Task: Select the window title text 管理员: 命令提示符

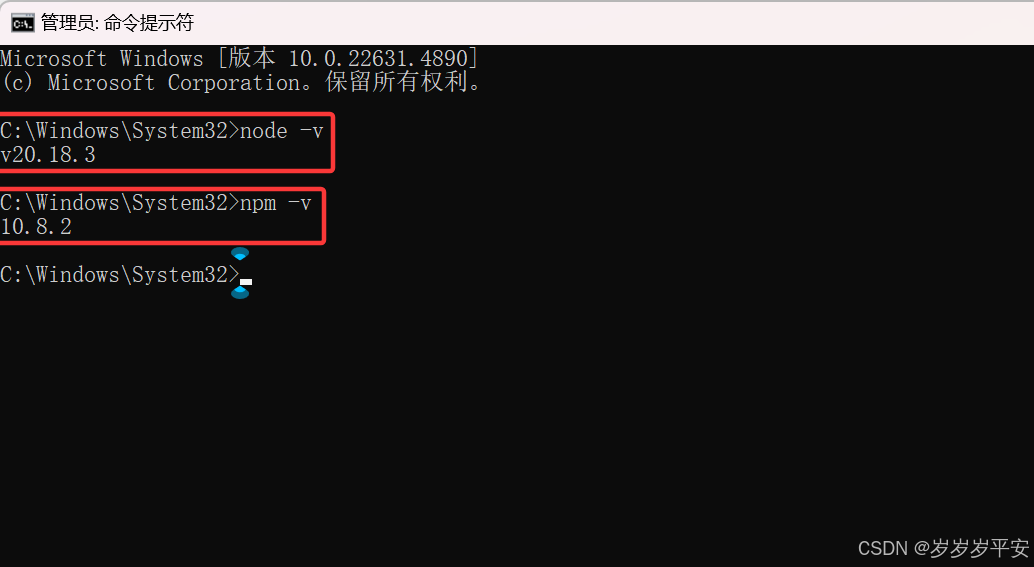Action: point(117,23)
